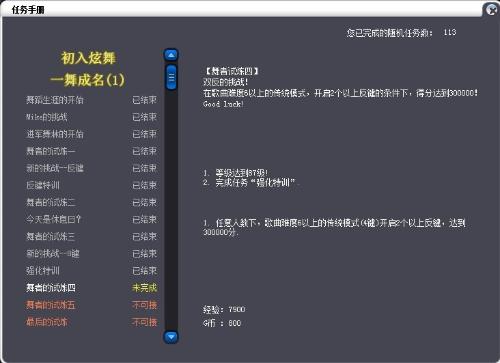Close the 任务手册 window

pyautogui.click(x=491, y=10)
